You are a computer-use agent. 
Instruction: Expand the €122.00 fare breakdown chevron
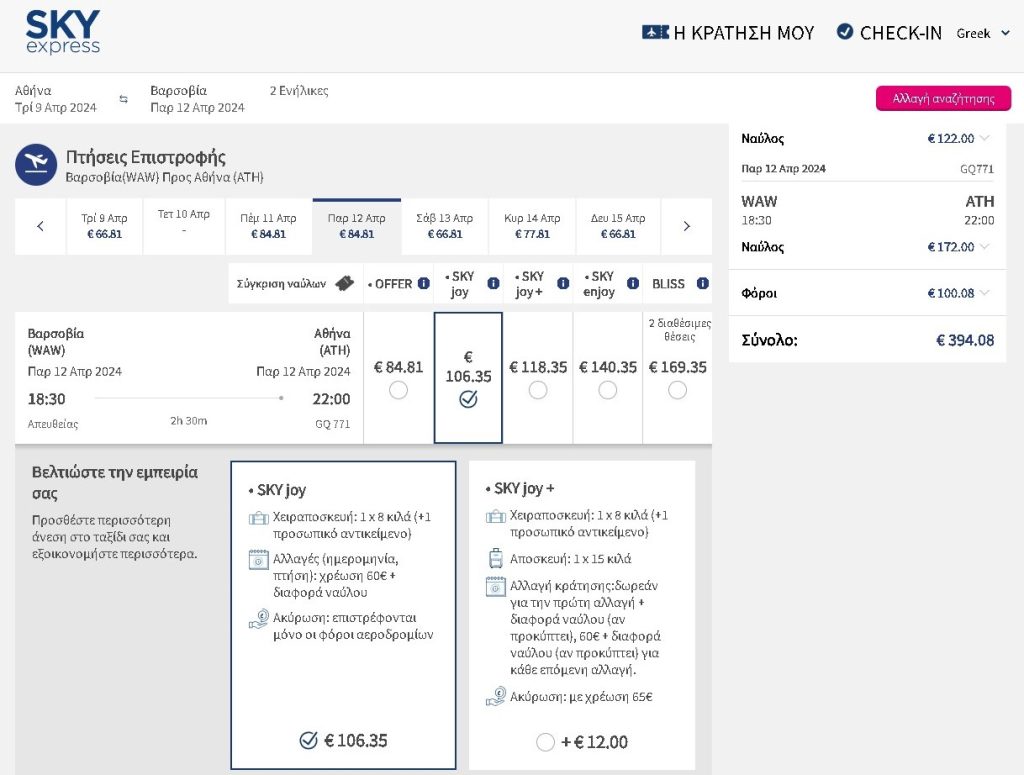[984, 138]
